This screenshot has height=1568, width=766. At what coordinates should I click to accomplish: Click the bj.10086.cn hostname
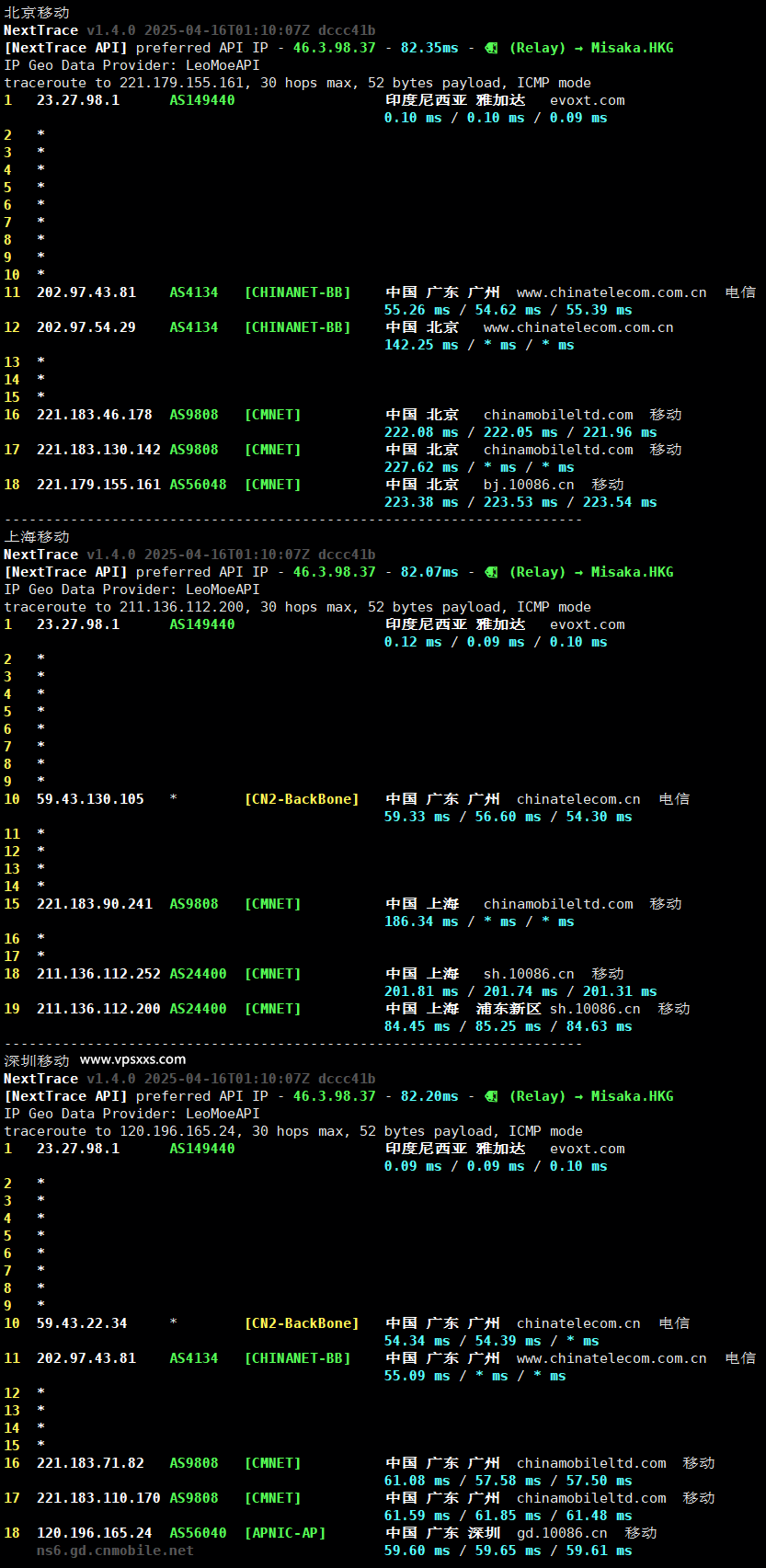(x=529, y=485)
